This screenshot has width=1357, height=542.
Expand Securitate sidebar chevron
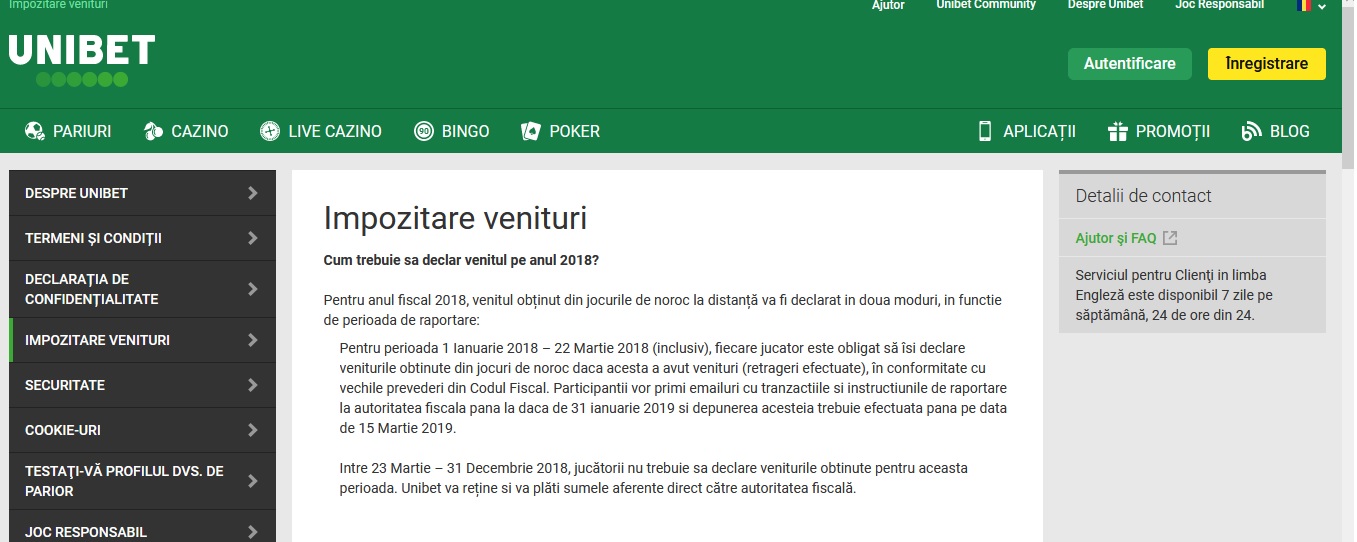tap(253, 385)
